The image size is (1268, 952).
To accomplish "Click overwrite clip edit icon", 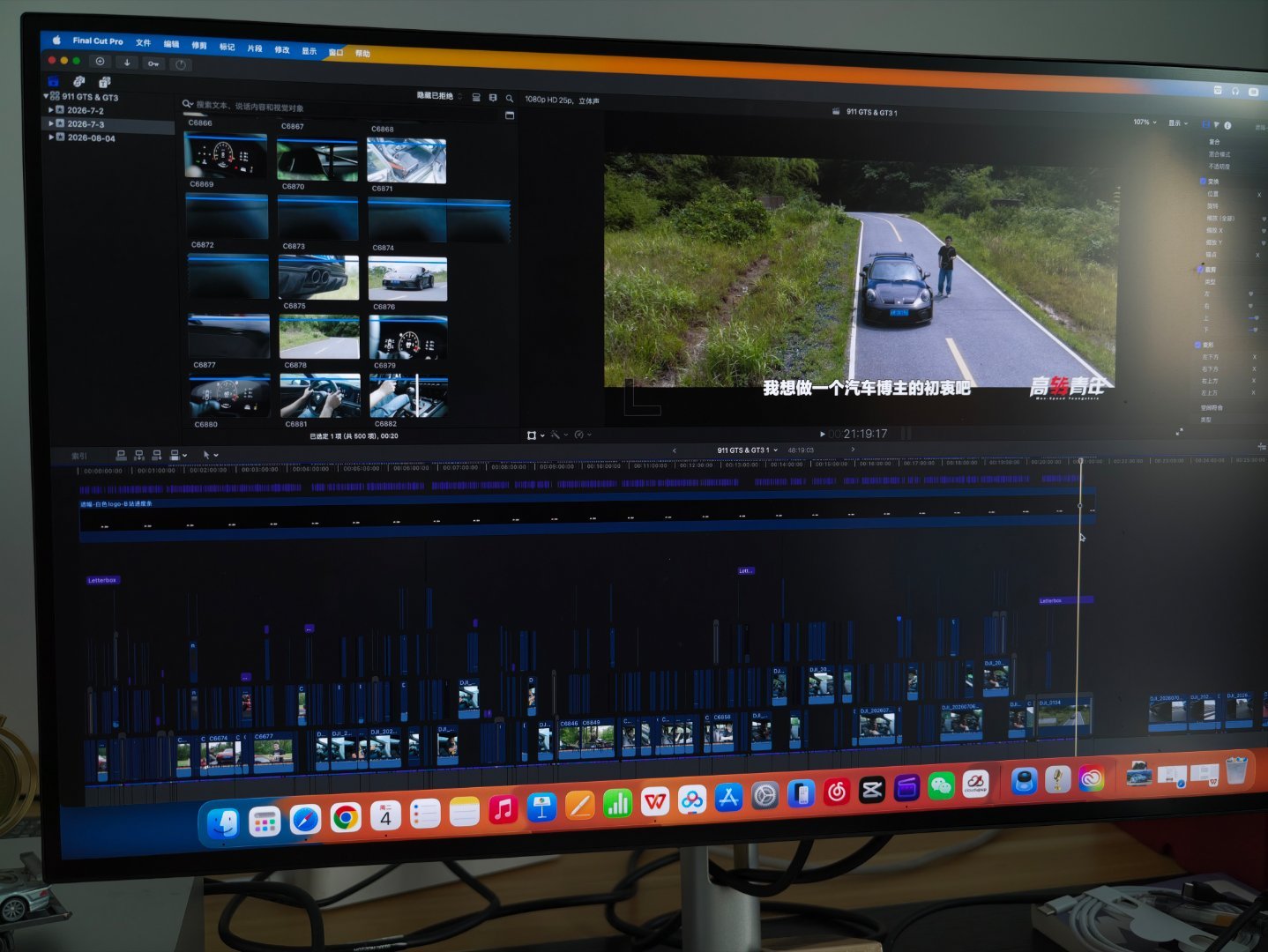I will coord(176,455).
